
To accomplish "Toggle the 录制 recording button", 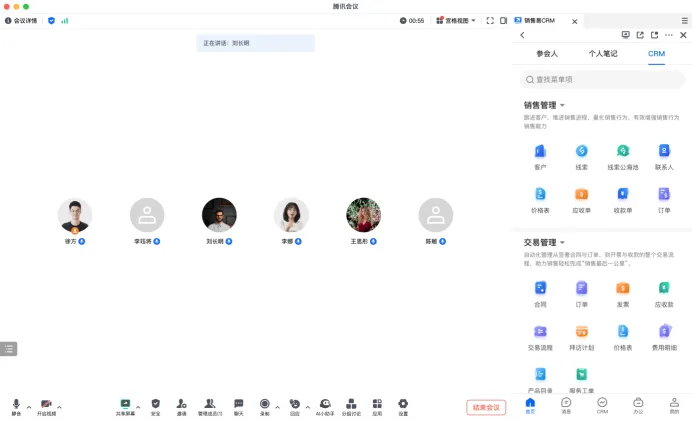I will click(x=265, y=404).
